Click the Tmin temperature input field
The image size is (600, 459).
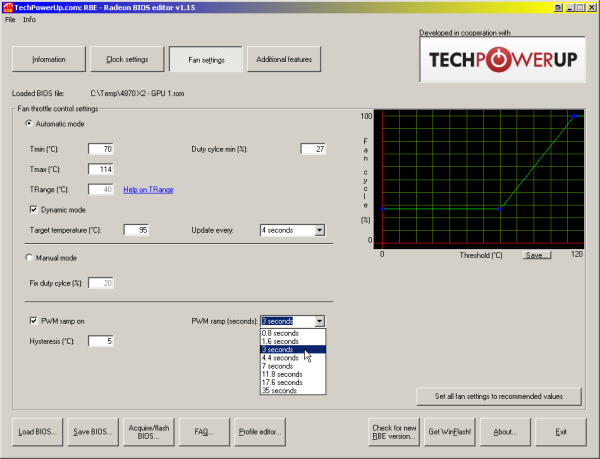pos(101,149)
